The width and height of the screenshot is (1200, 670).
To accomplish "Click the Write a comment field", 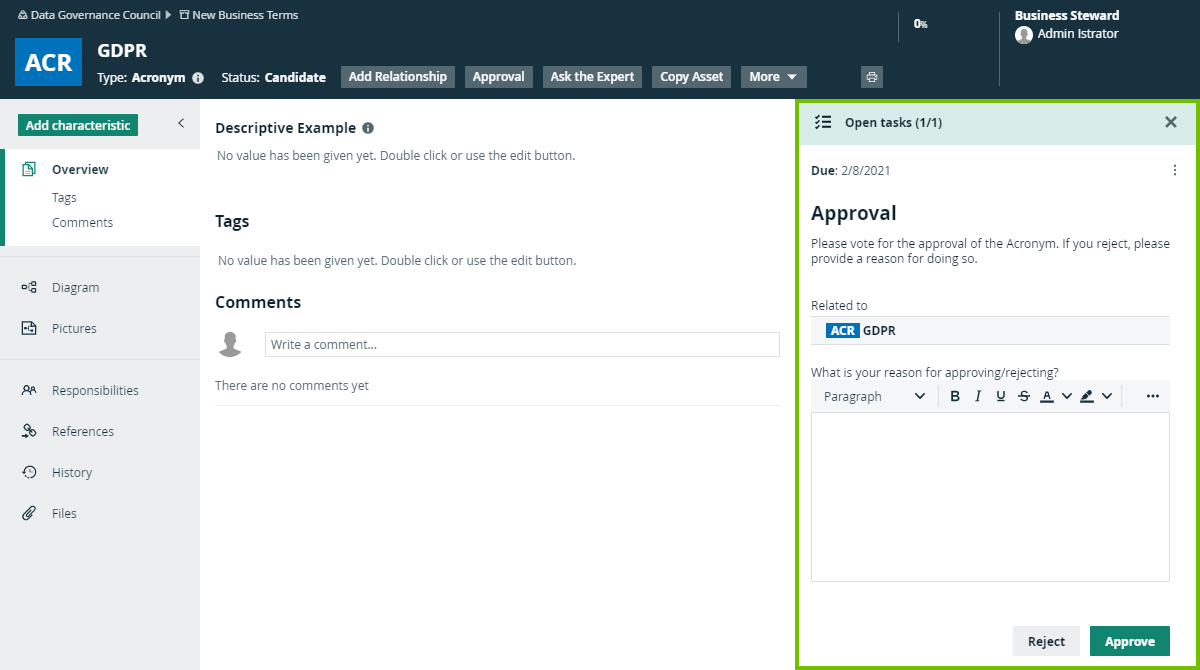I will [x=522, y=344].
